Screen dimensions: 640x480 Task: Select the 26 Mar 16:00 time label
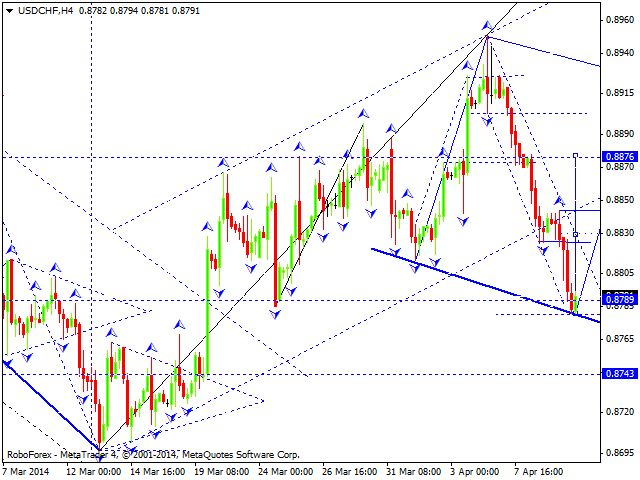350,472
